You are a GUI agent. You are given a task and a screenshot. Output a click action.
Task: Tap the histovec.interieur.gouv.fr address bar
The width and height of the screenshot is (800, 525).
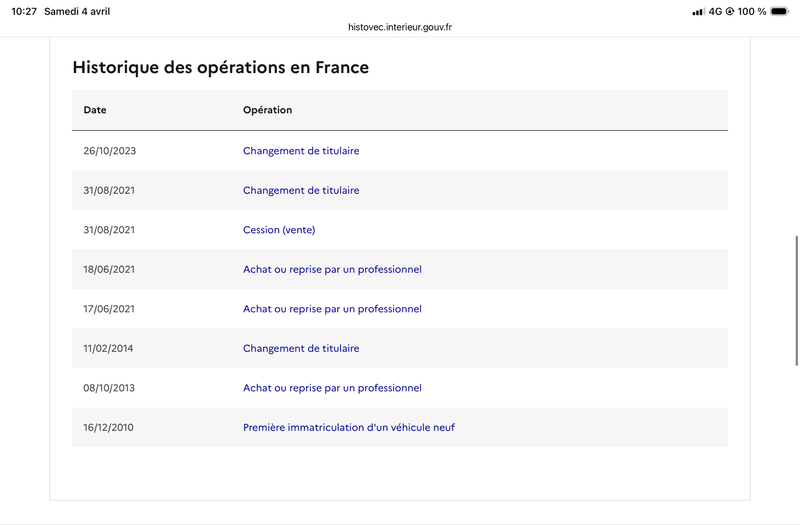400,28
